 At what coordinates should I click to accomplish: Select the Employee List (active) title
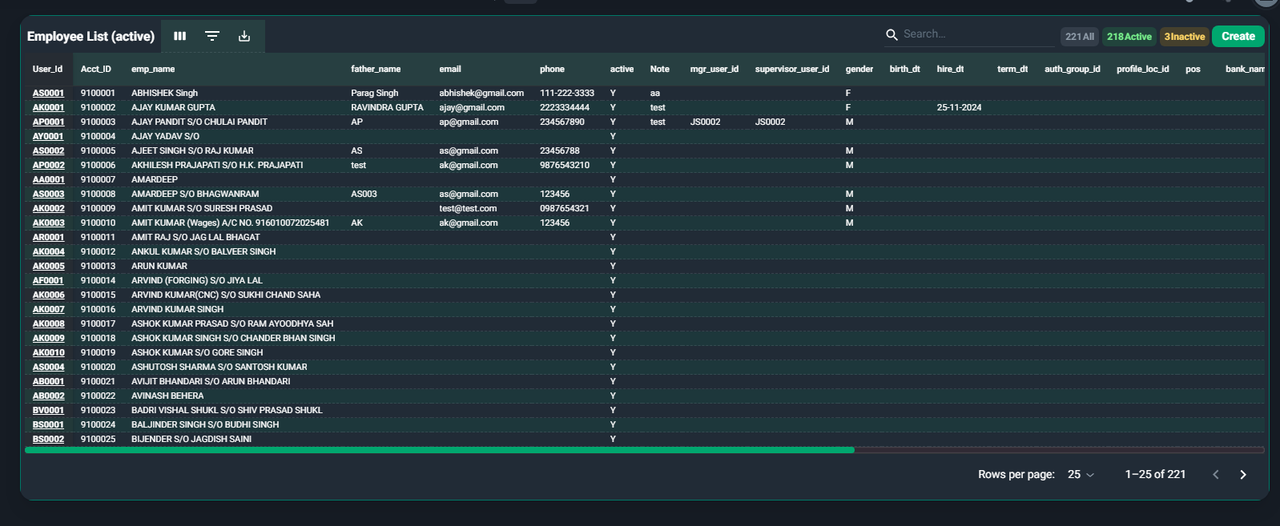point(91,36)
